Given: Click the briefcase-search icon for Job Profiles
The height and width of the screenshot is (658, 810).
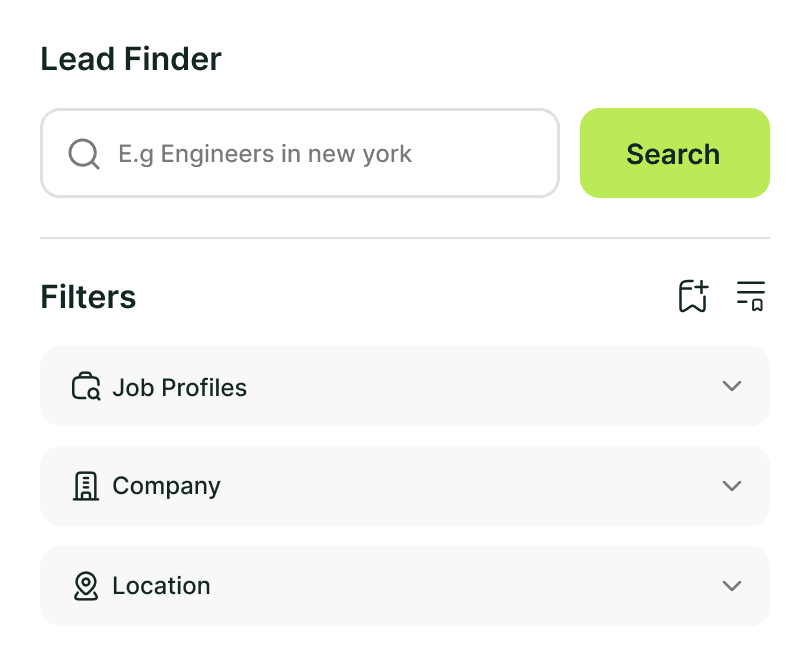Looking at the screenshot, I should coord(85,386).
